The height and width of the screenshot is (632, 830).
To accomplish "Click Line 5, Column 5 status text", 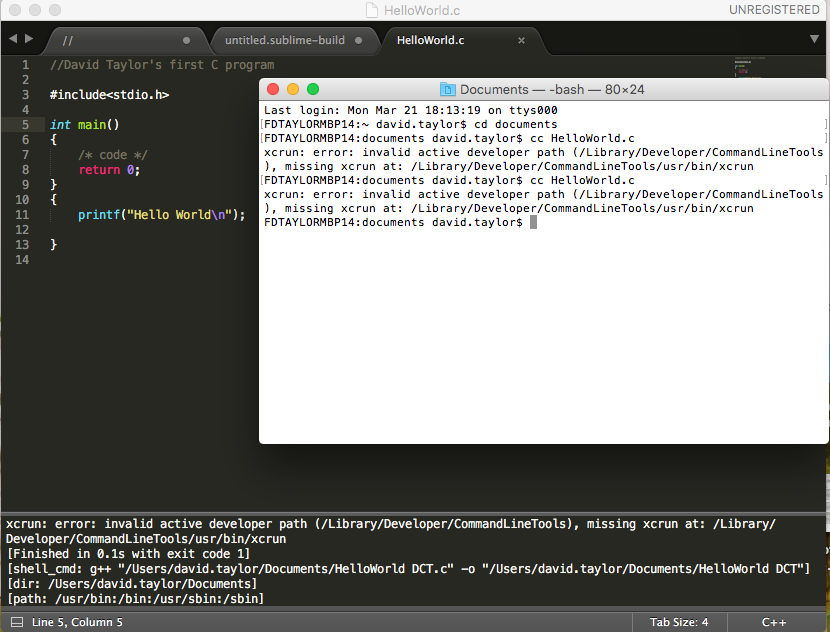I will (x=77, y=622).
